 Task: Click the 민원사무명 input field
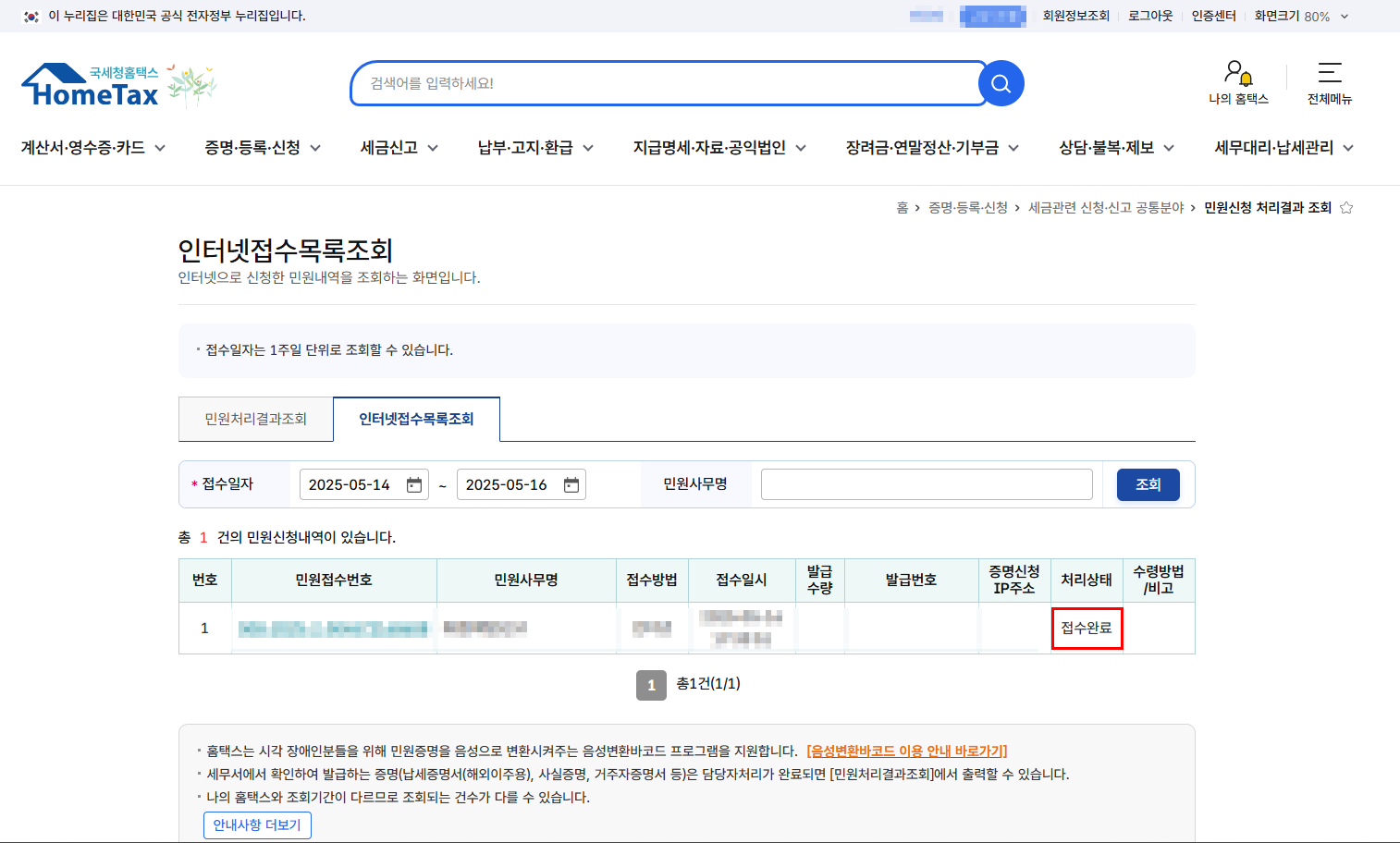click(927, 484)
